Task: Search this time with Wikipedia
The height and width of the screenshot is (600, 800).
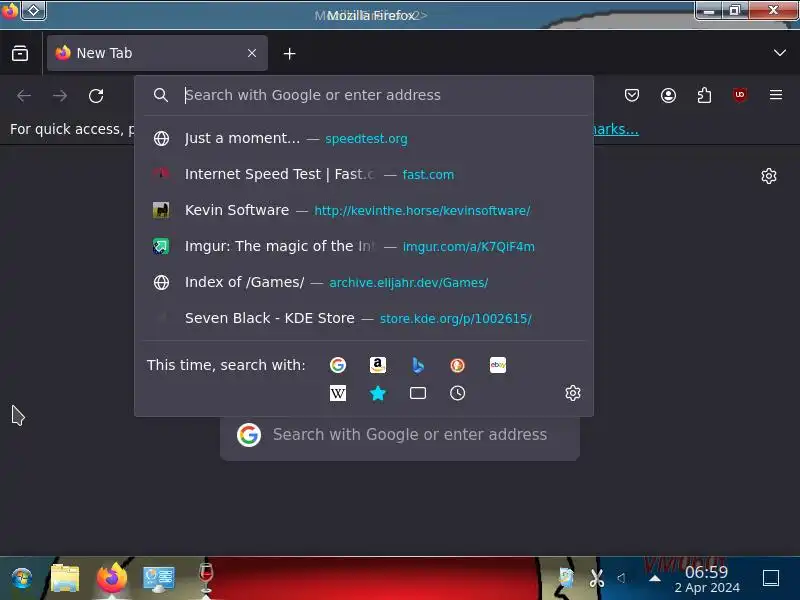Action: click(338, 393)
